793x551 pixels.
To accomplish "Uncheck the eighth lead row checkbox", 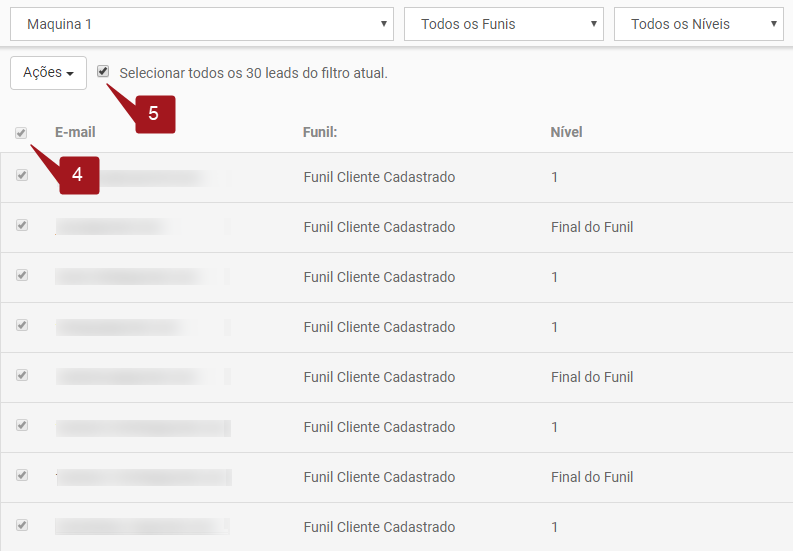I will (x=22, y=526).
